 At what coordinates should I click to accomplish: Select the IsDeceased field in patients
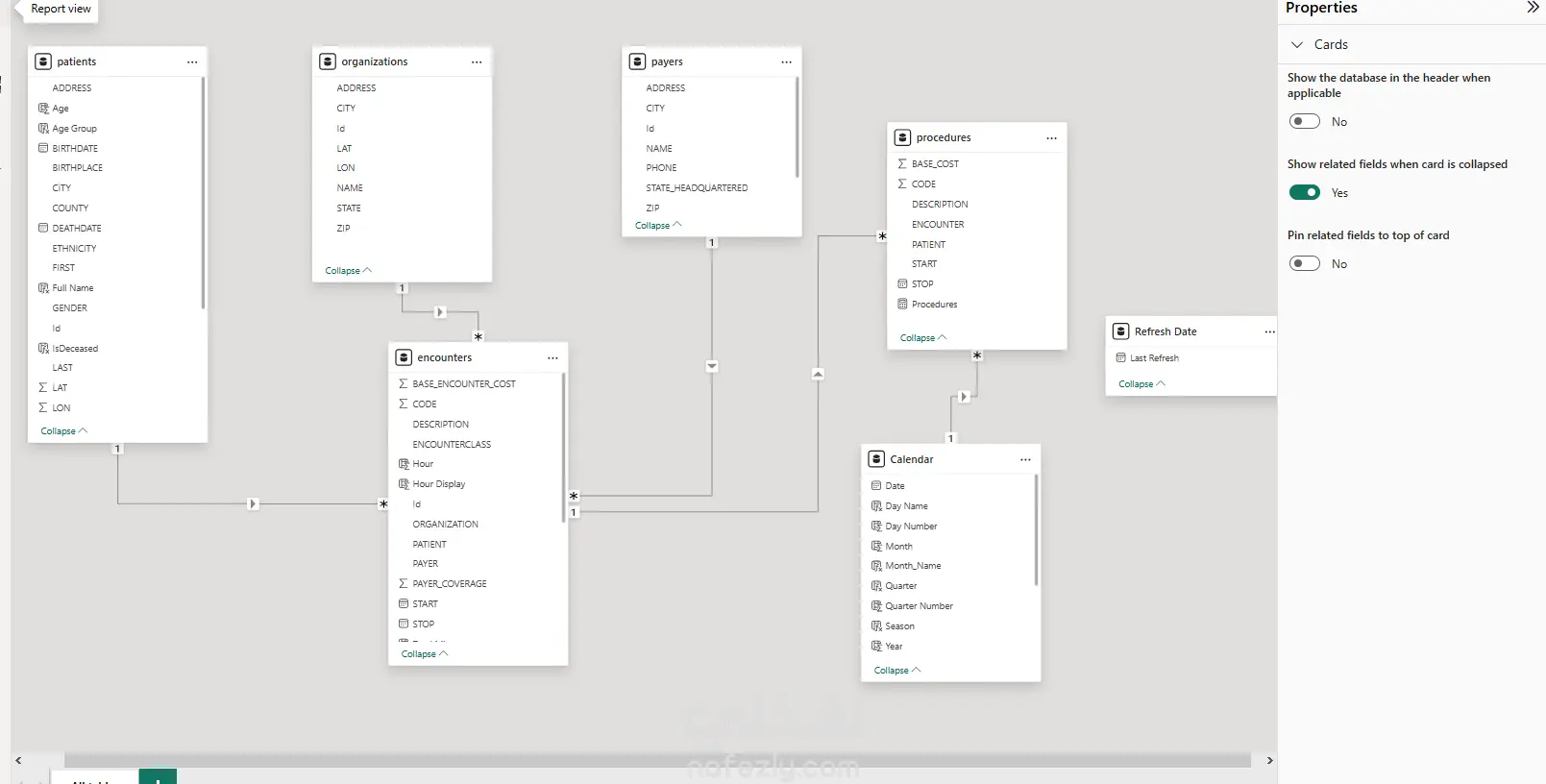pos(75,349)
